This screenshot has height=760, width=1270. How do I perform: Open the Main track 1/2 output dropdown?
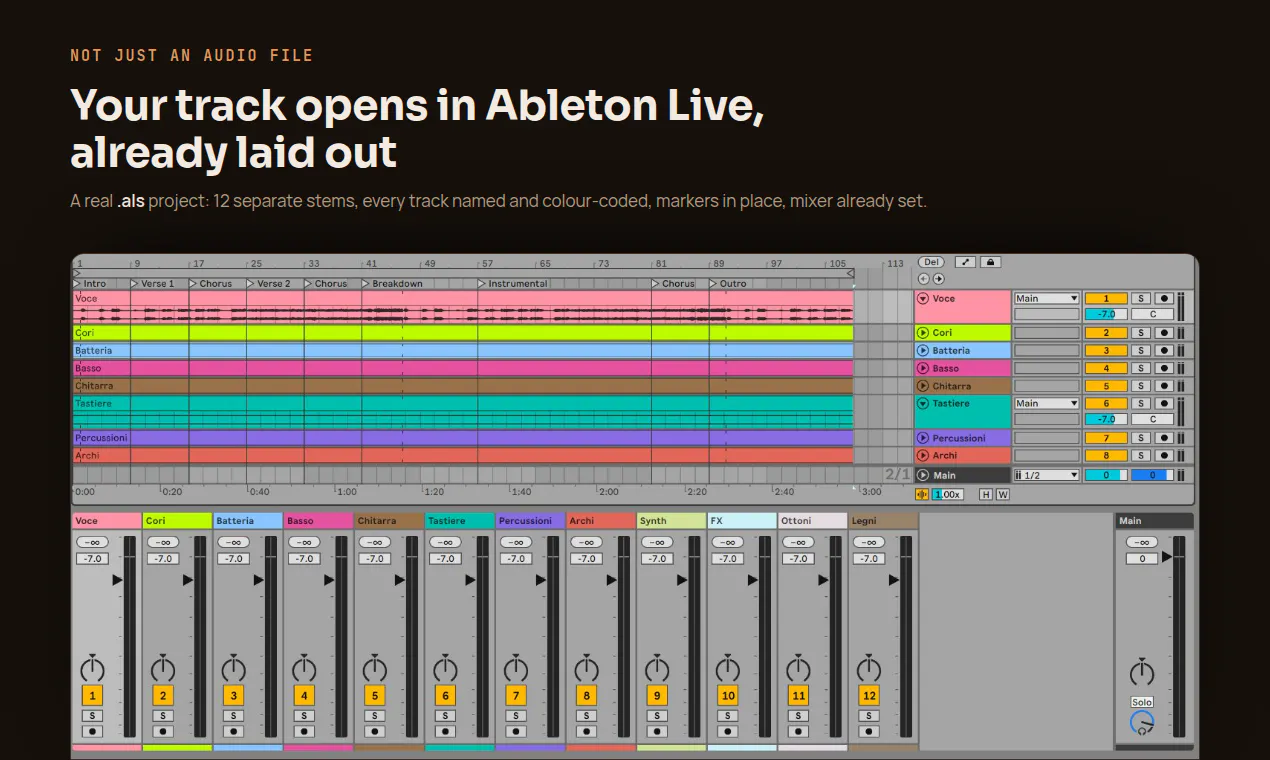[x=1047, y=475]
